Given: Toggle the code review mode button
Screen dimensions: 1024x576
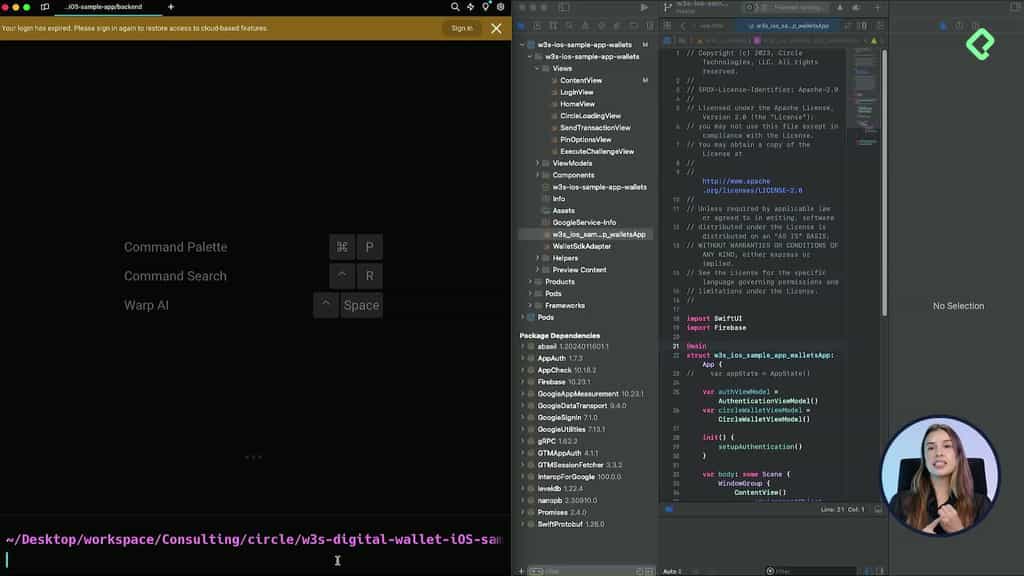Looking at the screenshot, I should coord(845,26).
